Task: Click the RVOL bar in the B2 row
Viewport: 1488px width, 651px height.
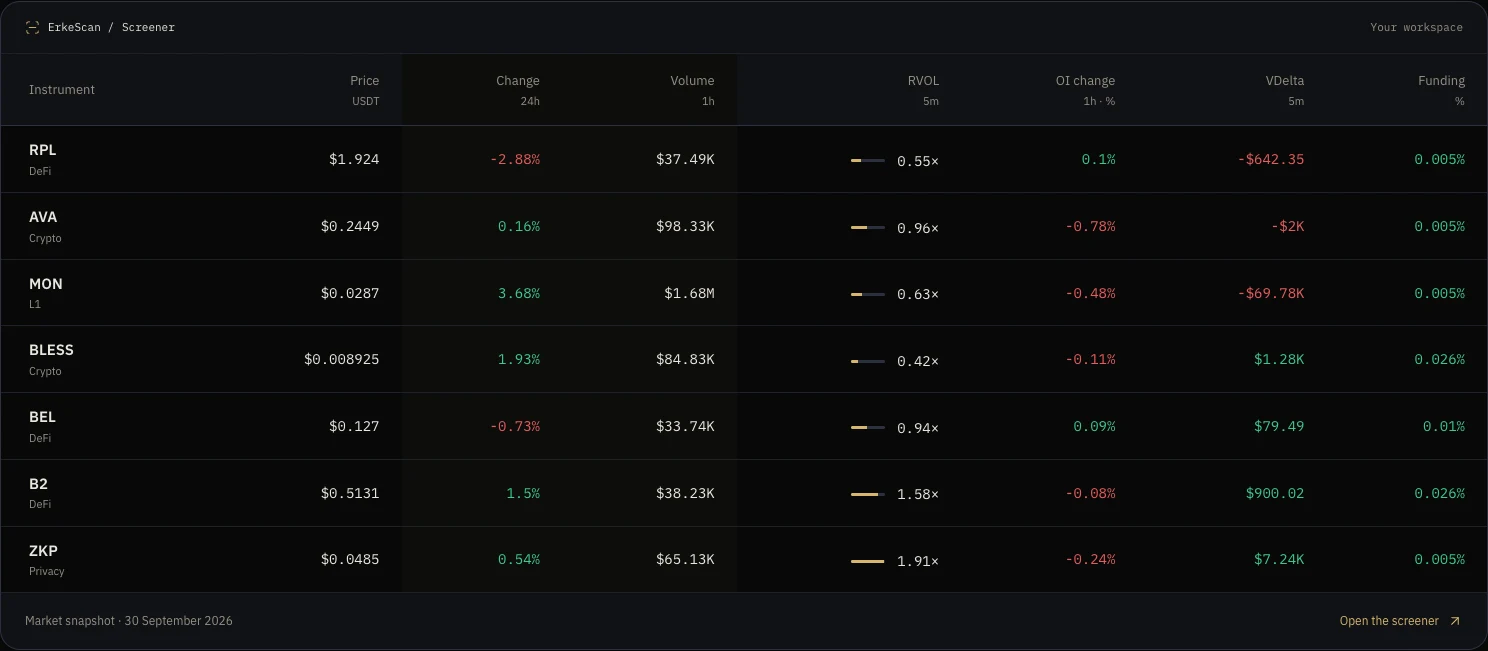Action: click(868, 494)
